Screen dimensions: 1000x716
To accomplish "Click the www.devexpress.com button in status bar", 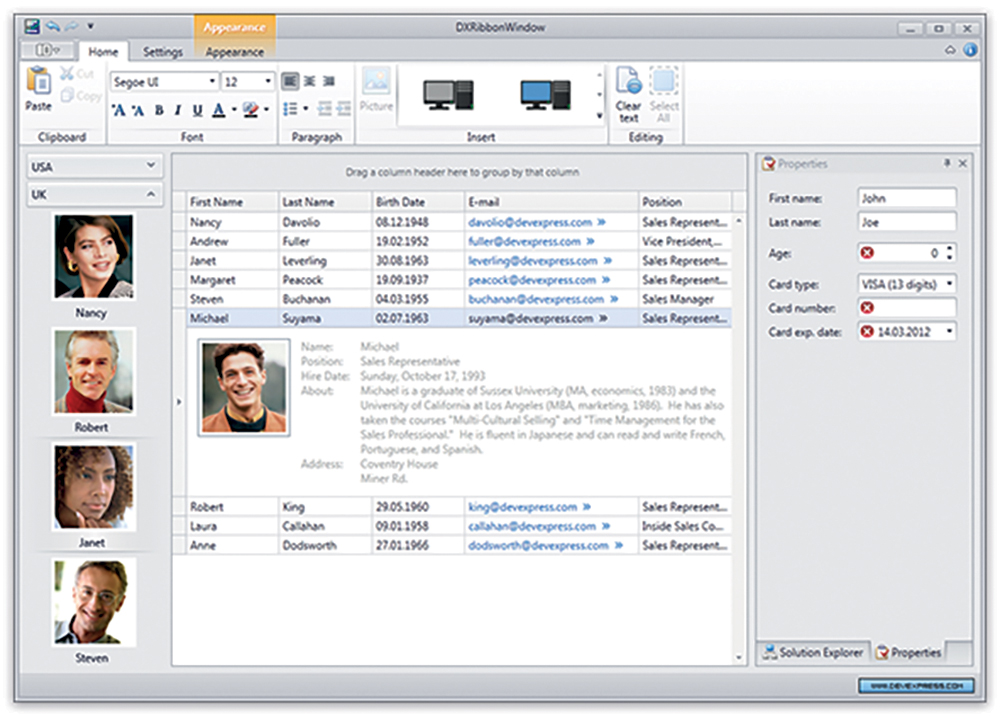I will pos(915,686).
